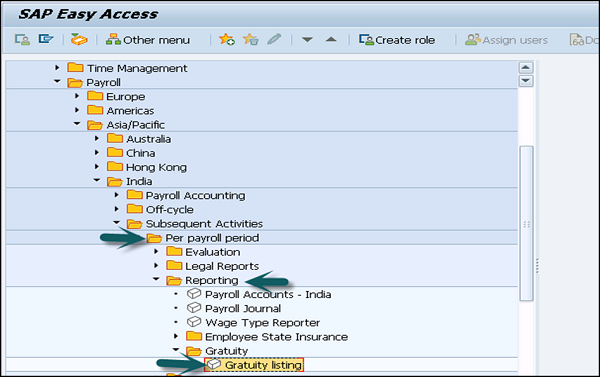Screen dimensions: 600x377
Task: Click the SAP menu toolbar icon
Action: pyautogui.click(x=46, y=39)
